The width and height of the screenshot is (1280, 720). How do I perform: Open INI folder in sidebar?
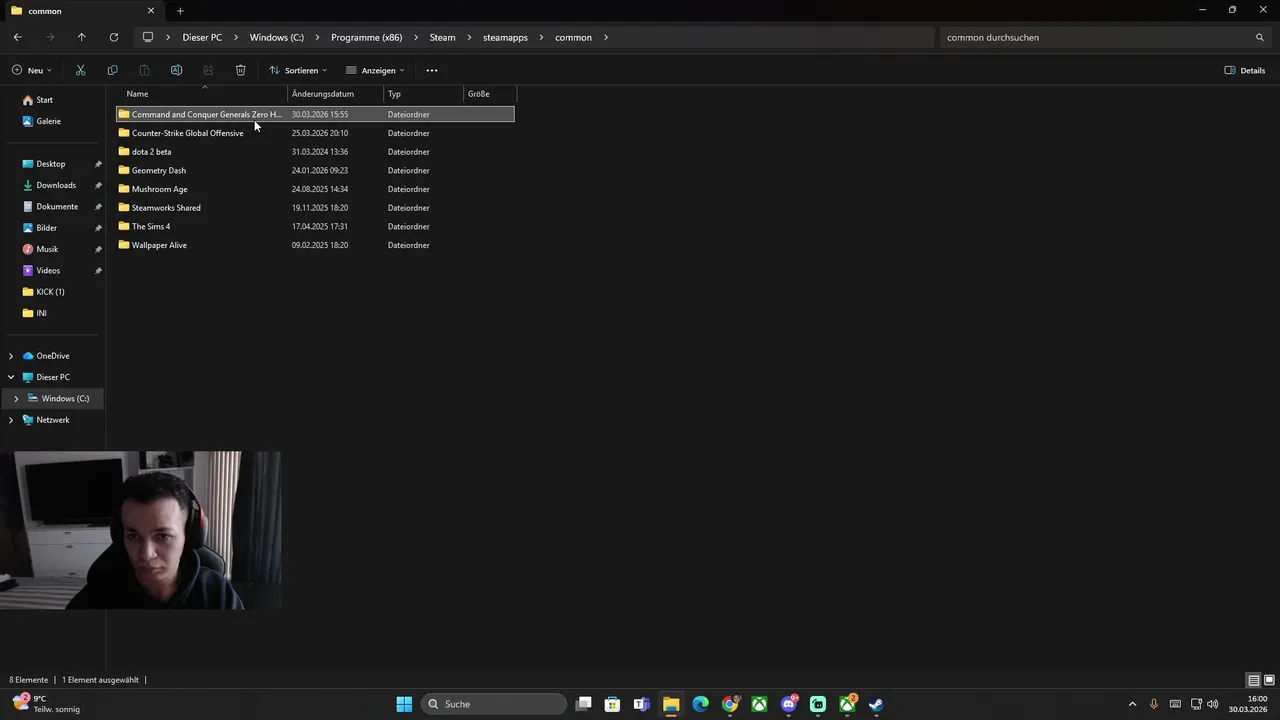point(41,313)
